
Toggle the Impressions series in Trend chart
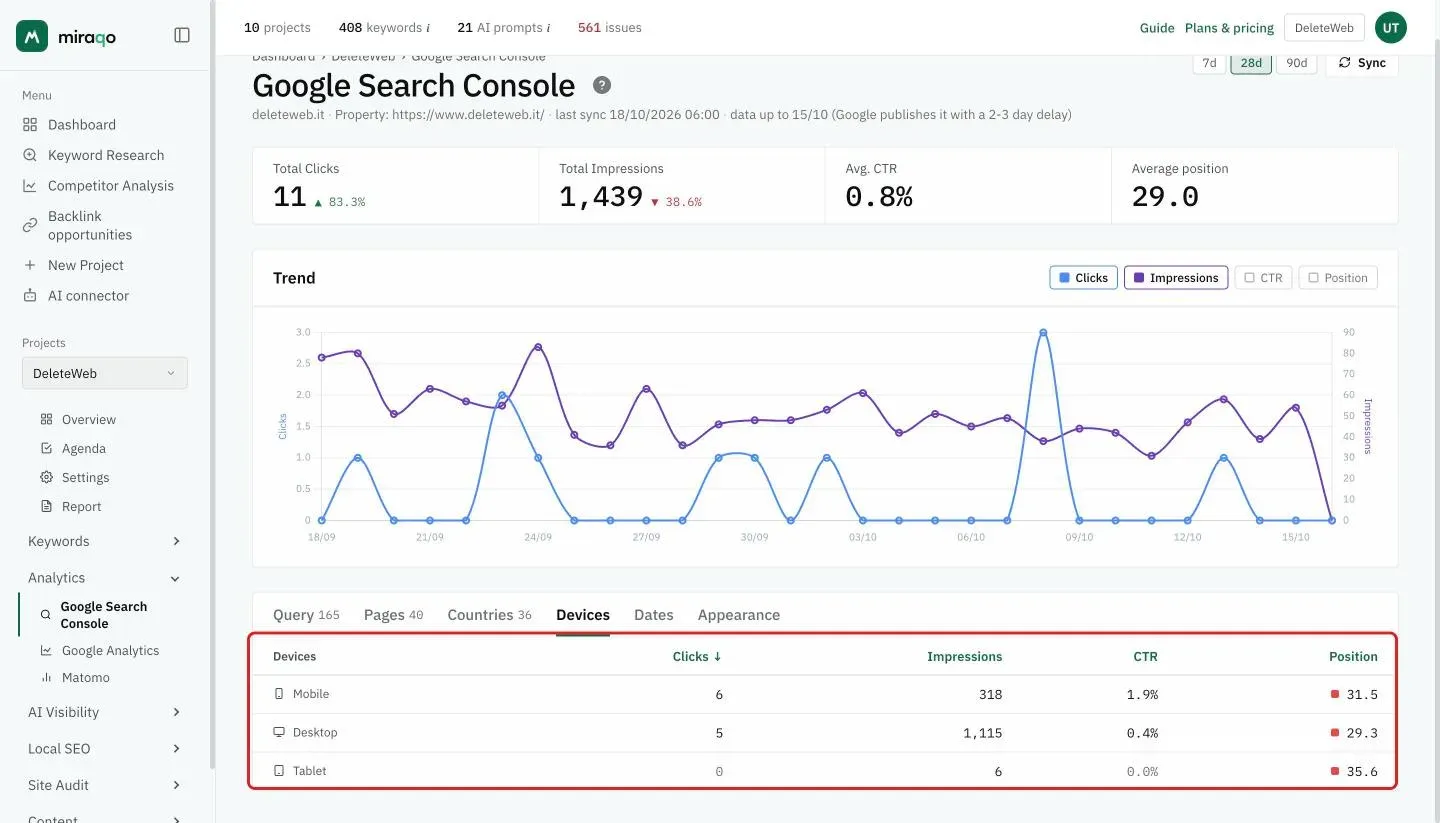coord(1176,278)
